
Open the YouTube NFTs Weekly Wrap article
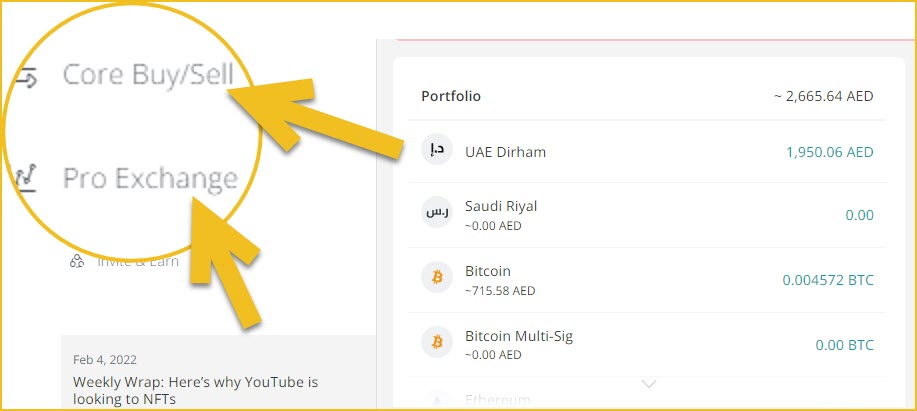click(195, 390)
